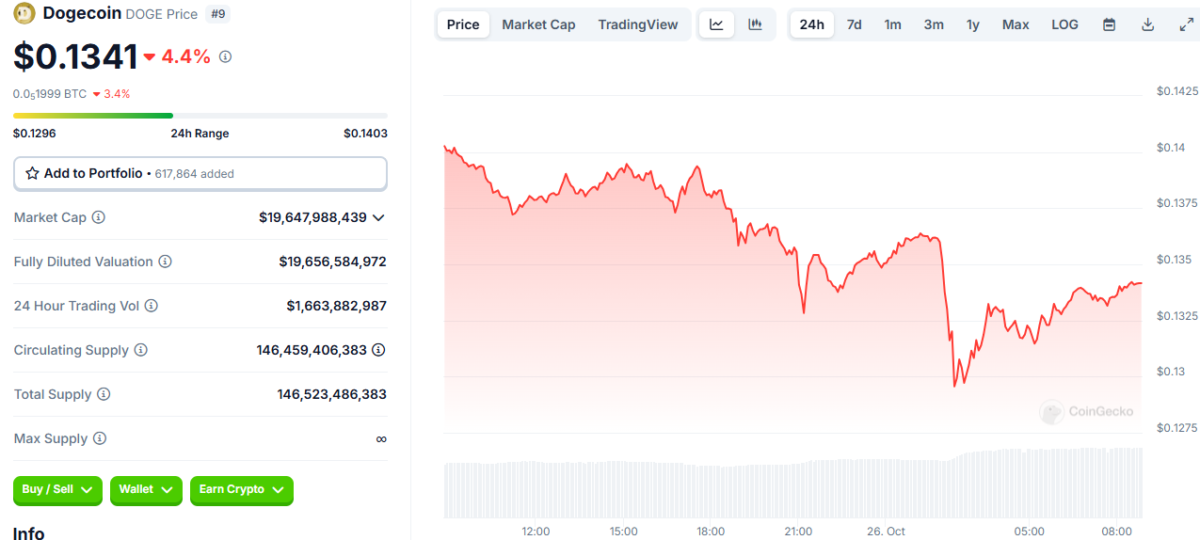Select the 1y time range
Screen dimensions: 1200x540
973,24
